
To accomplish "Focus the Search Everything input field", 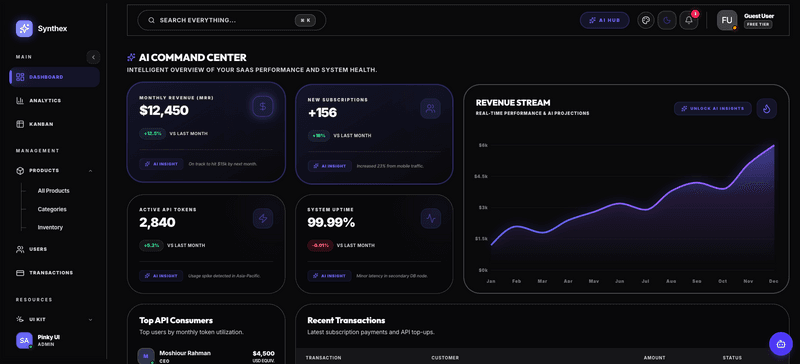I will point(232,20).
